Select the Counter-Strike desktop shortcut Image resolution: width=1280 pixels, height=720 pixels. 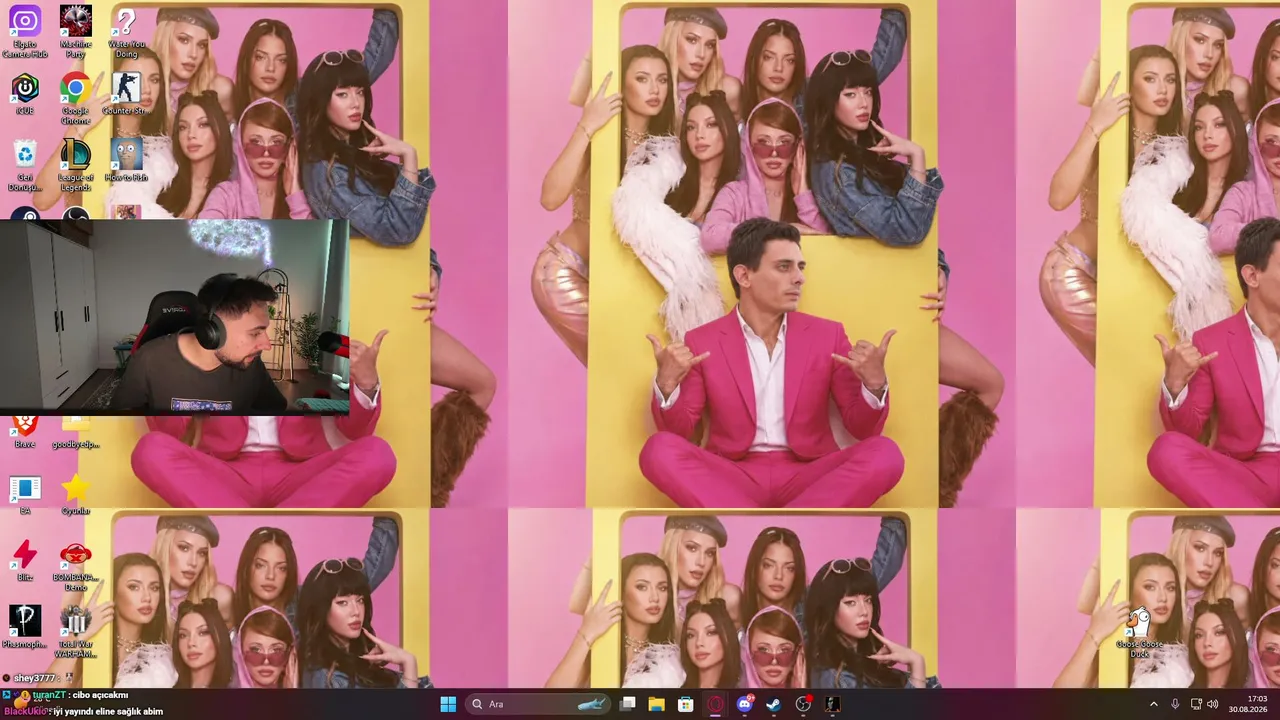(x=126, y=93)
